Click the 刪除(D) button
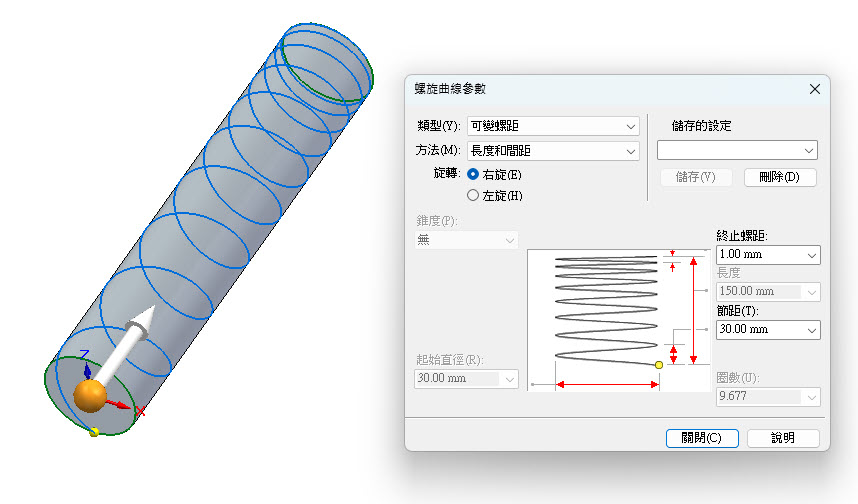This screenshot has width=858, height=504. pos(780,177)
